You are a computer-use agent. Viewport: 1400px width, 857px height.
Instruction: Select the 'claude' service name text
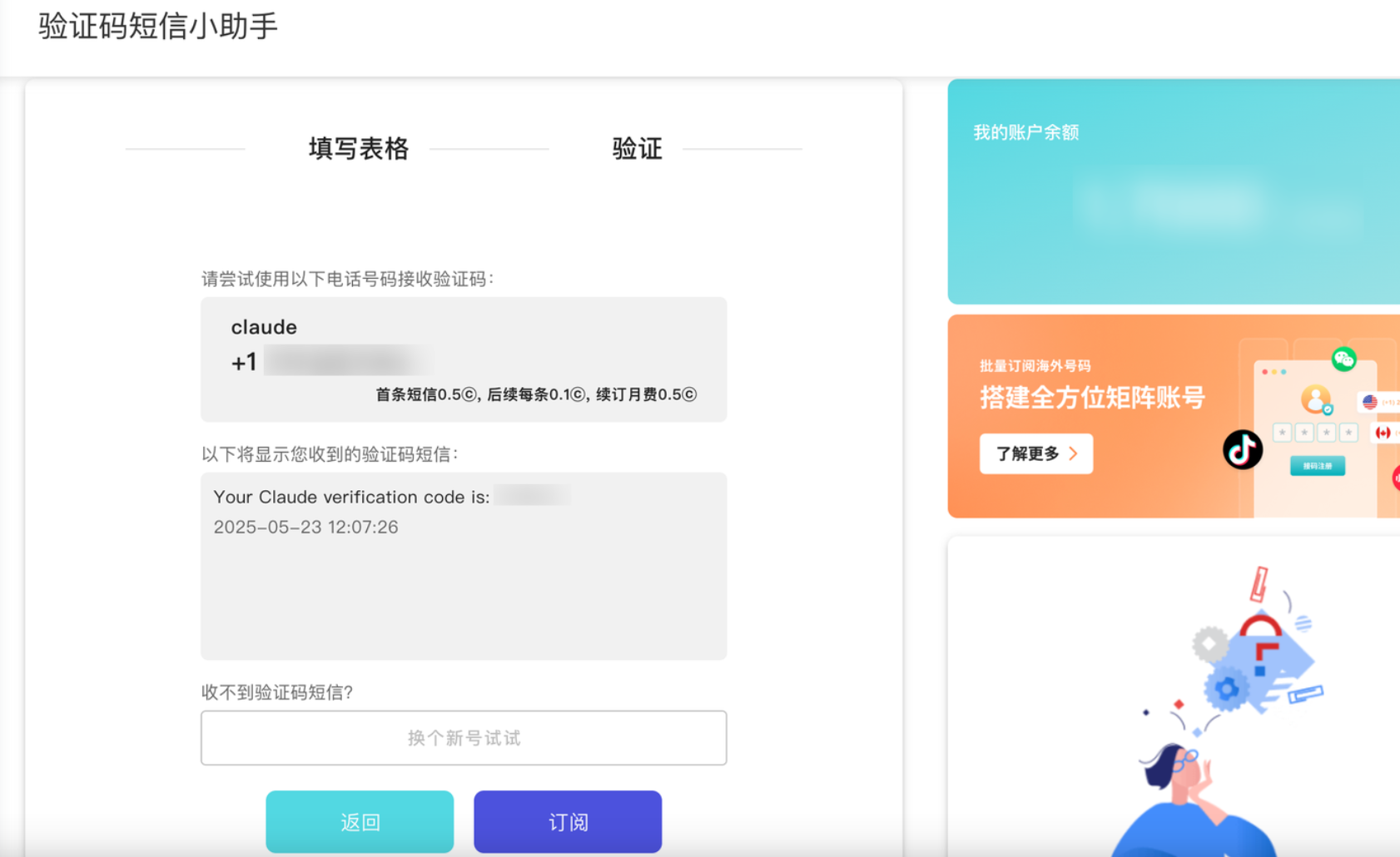pyautogui.click(x=264, y=327)
